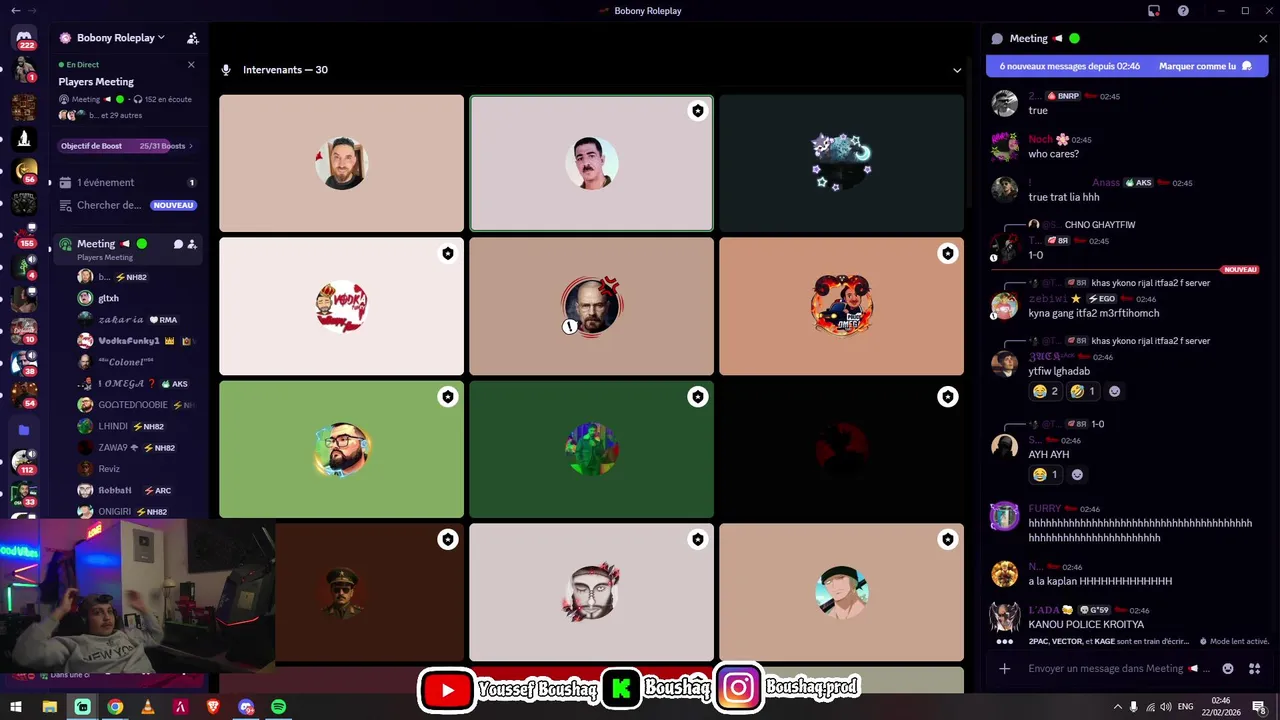This screenshot has width=1280, height=720.
Task: Open Chrome from the taskbar
Action: click(115, 707)
